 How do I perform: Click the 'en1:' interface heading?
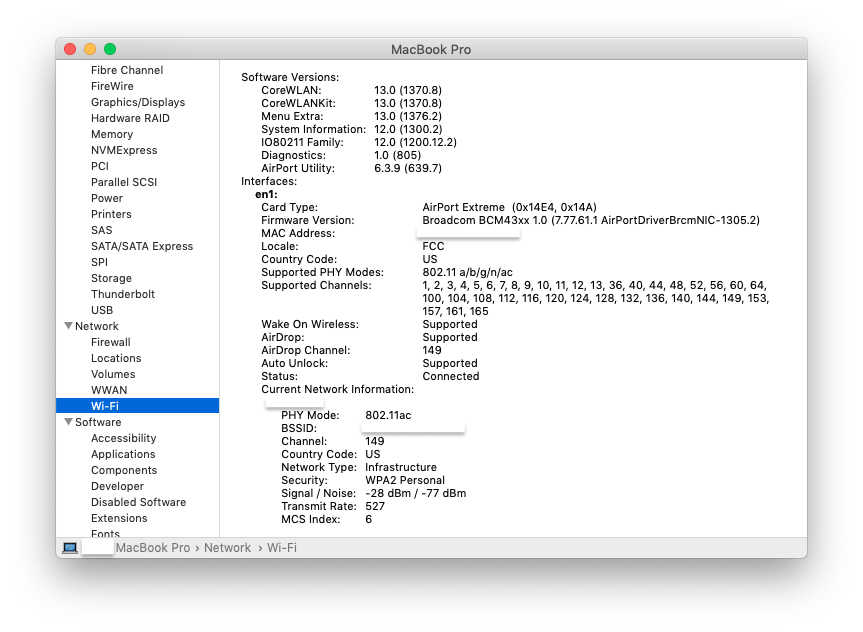[x=266, y=194]
